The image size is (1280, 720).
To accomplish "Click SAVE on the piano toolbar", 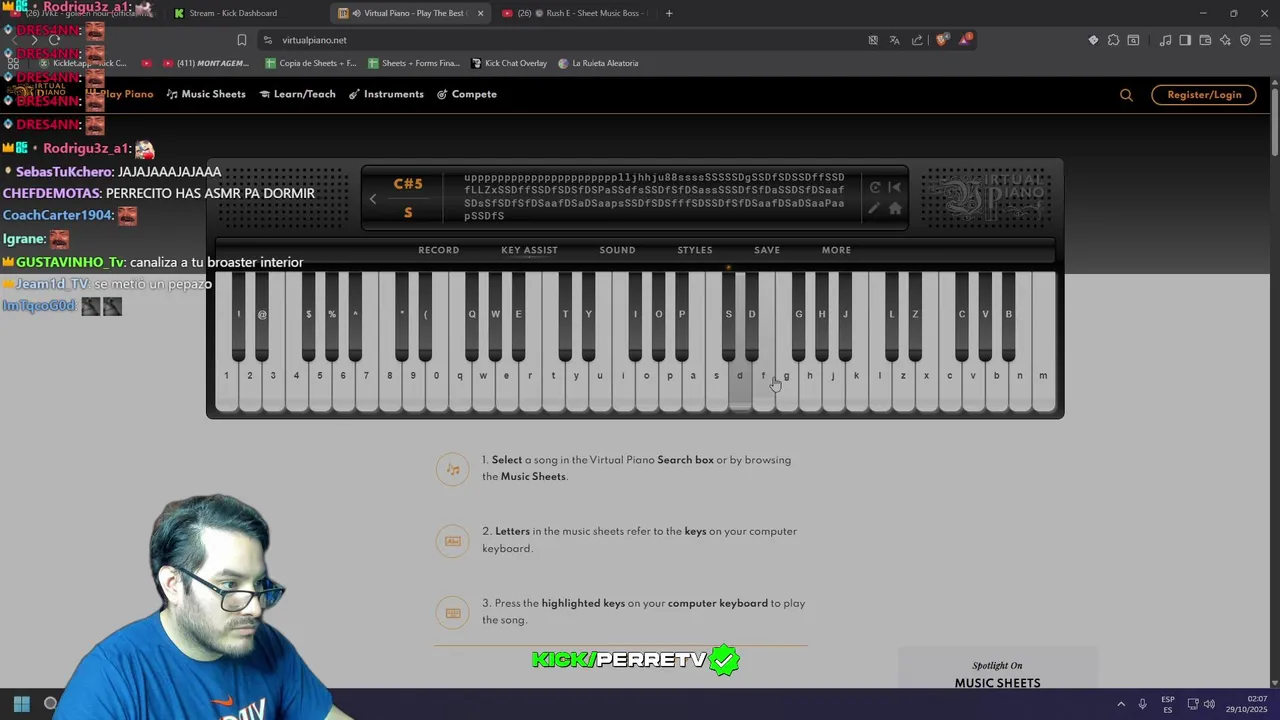I will pos(767,250).
